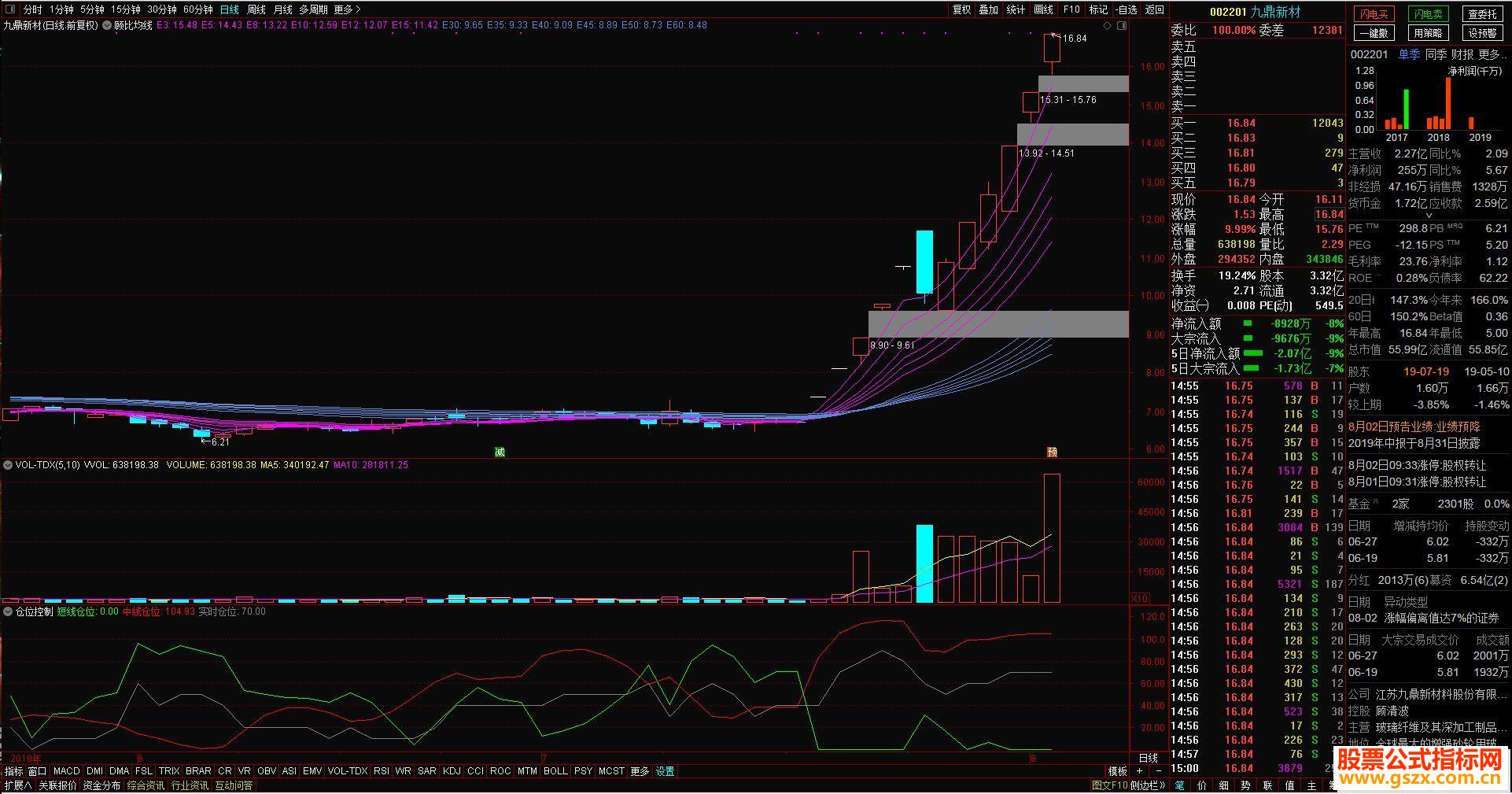The image size is (1512, 794).
Task: Select the 笔 tick detail tab
Action: pyautogui.click(x=1180, y=785)
